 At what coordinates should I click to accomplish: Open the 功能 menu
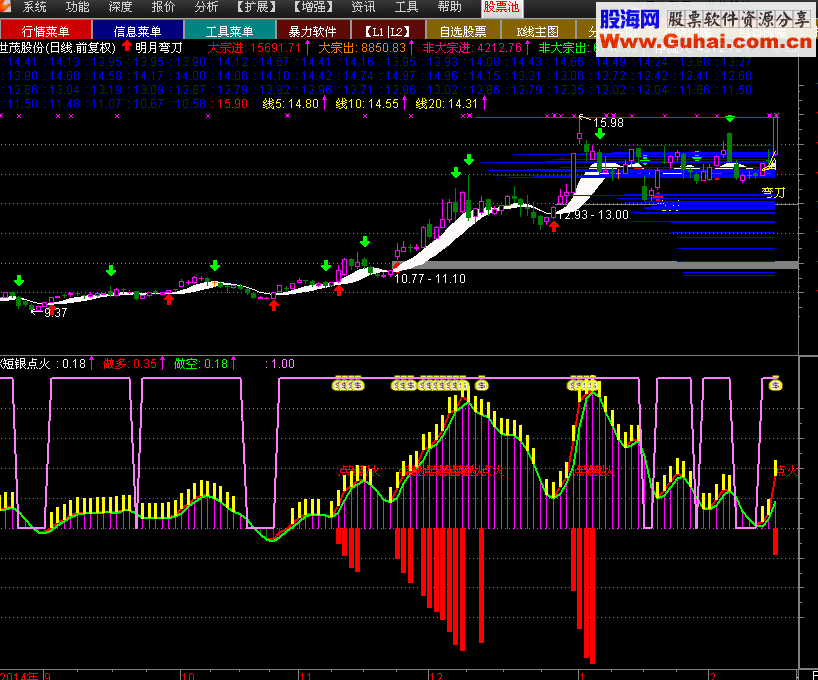[77, 7]
